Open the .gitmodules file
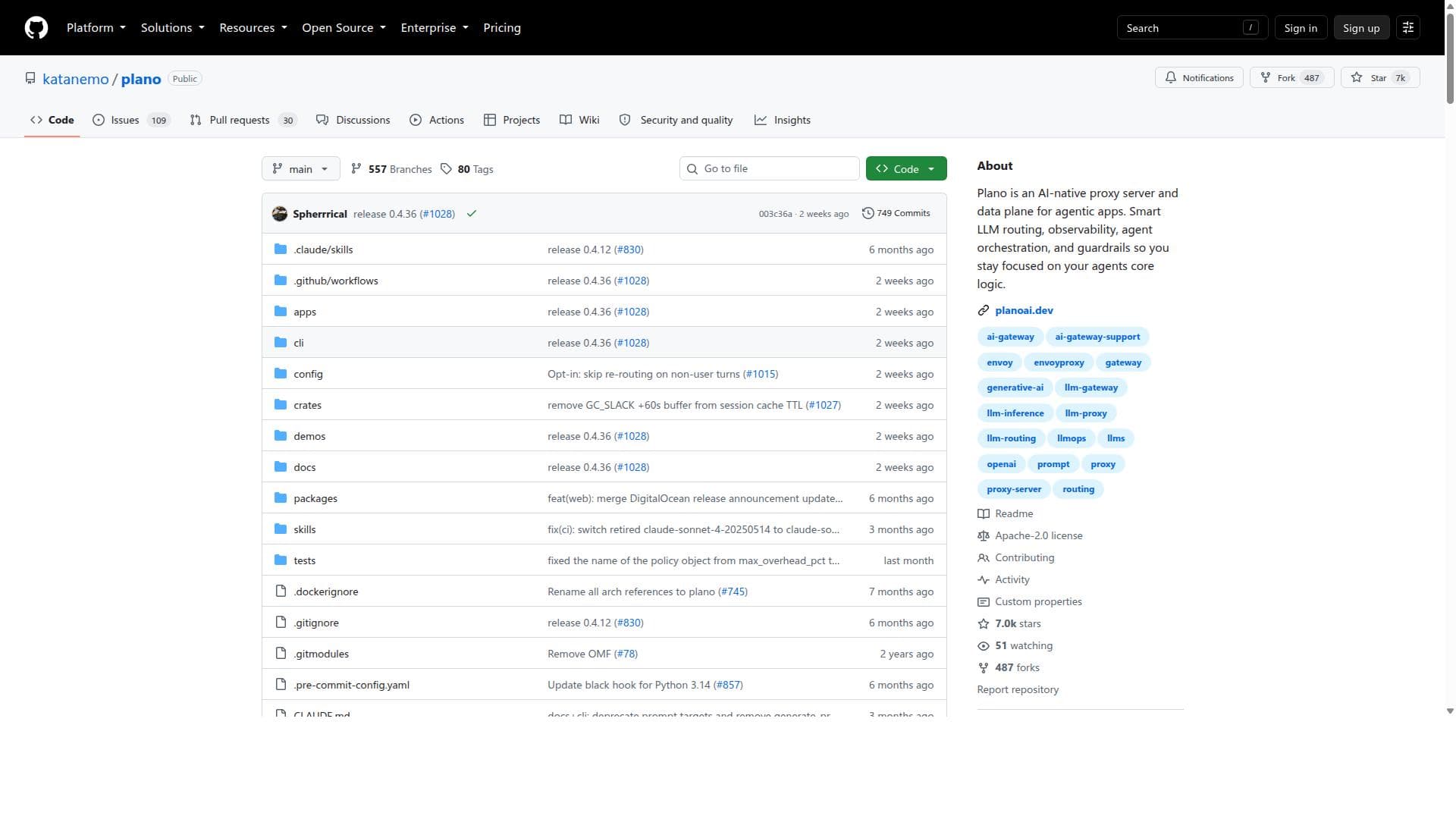The image size is (1456, 819). (x=321, y=654)
